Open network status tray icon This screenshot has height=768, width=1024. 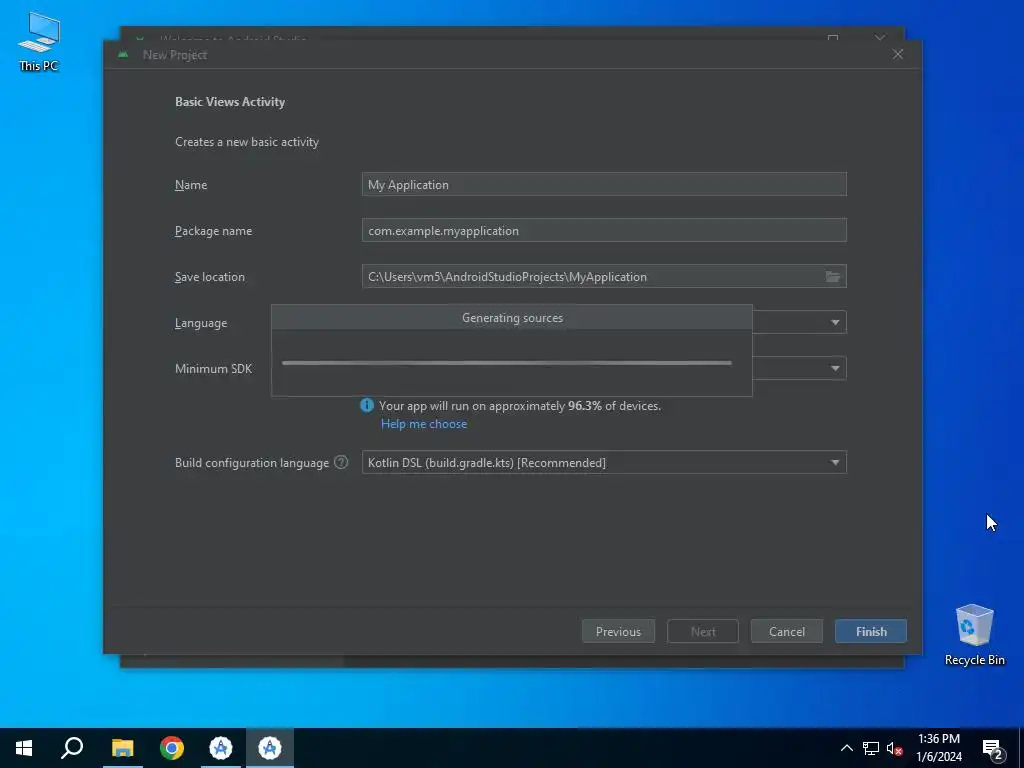point(871,748)
